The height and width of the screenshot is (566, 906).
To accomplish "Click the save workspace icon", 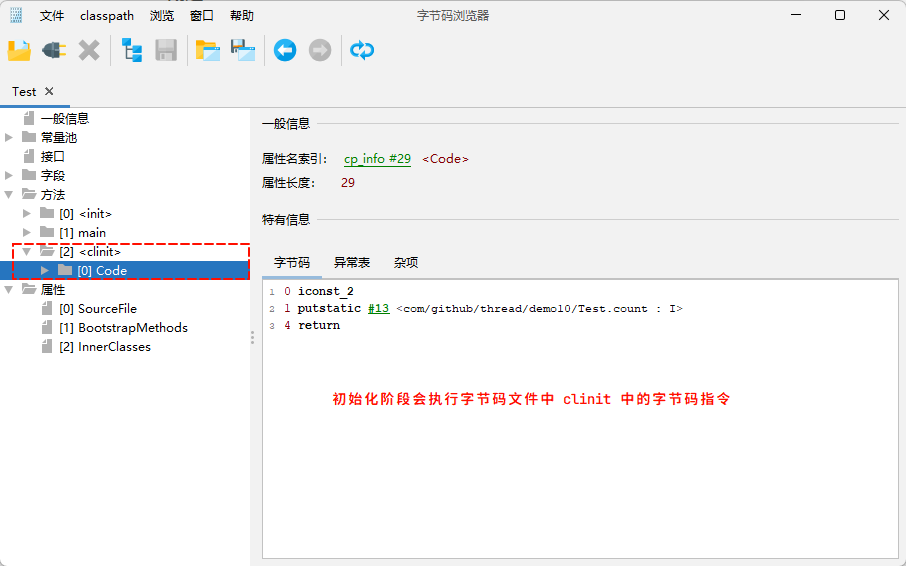I will pos(243,50).
